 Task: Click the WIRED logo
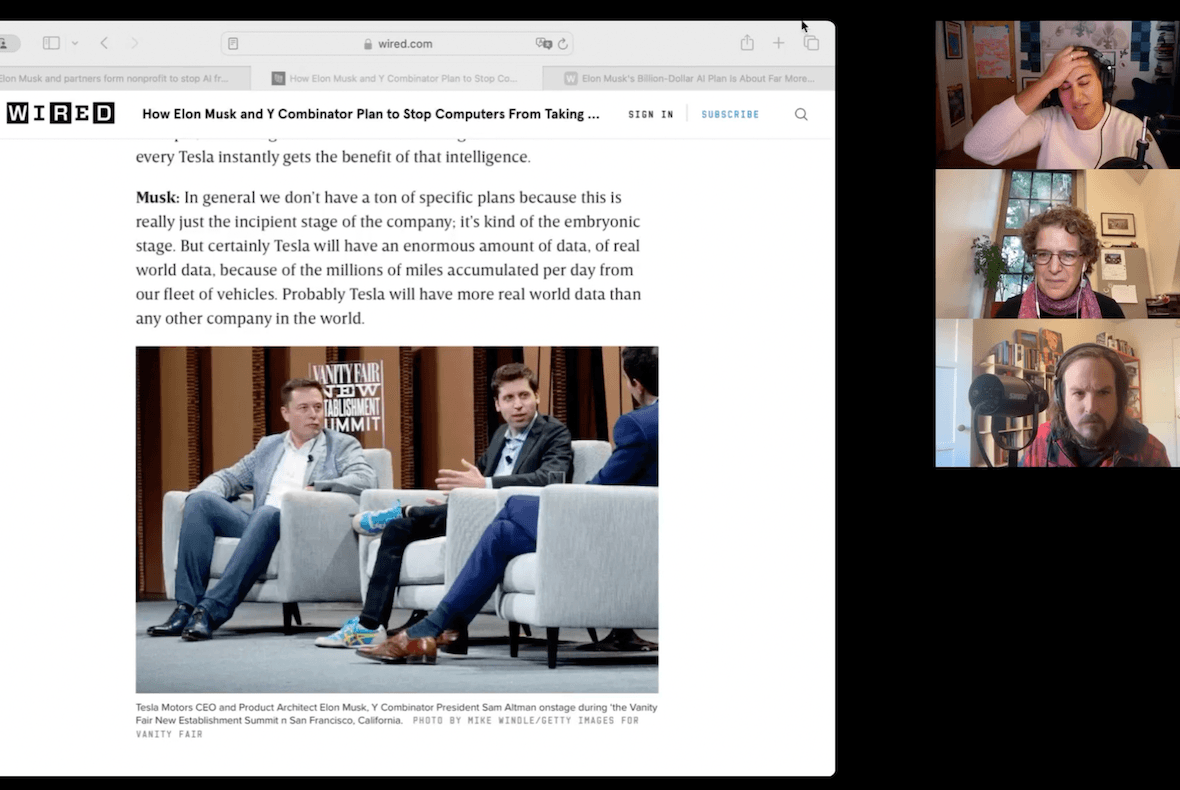pos(60,114)
